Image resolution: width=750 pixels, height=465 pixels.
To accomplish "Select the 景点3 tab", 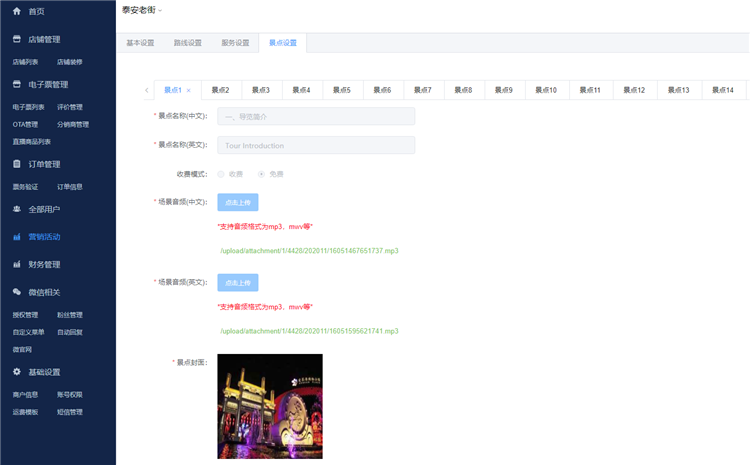I will click(261, 90).
